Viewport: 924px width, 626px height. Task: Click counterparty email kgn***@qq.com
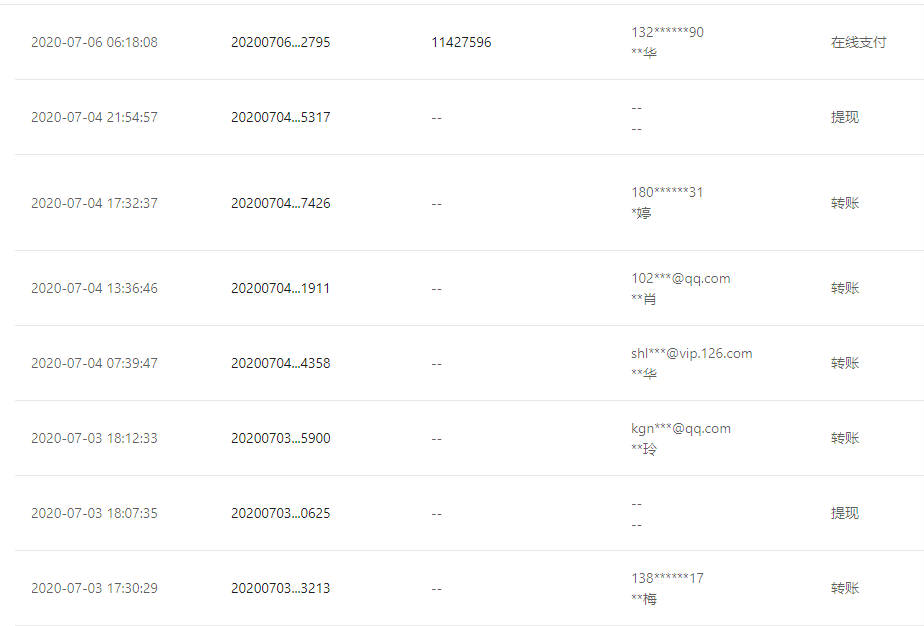click(x=680, y=428)
